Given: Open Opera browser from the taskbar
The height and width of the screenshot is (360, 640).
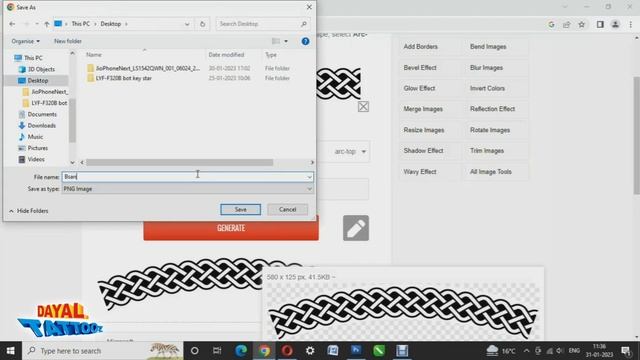Looking at the screenshot, I should pos(287,351).
